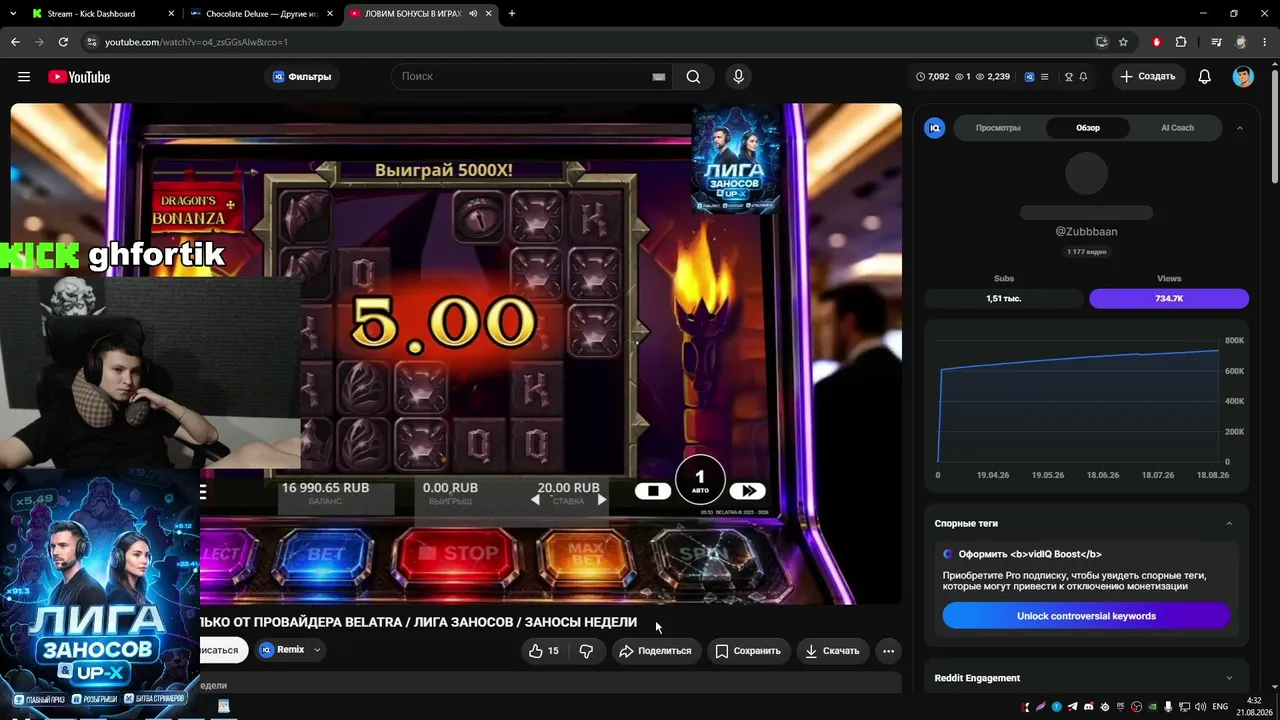1280x720 pixels.
Task: Click the magnifying glass search button
Action: [x=693, y=77]
